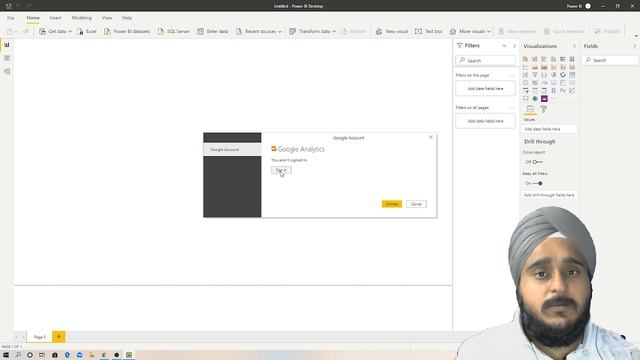This screenshot has width=640, height=360.
Task: Select the stacked column chart visual
Action: click(x=535, y=59)
